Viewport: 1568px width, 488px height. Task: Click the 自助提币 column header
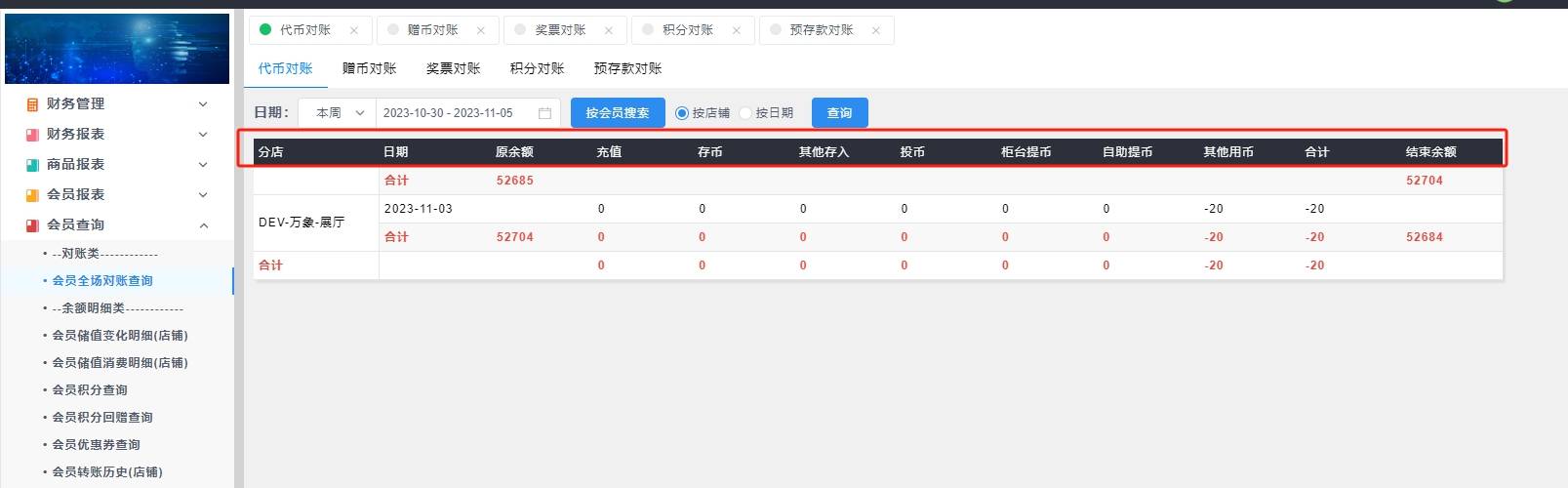tap(1128, 152)
